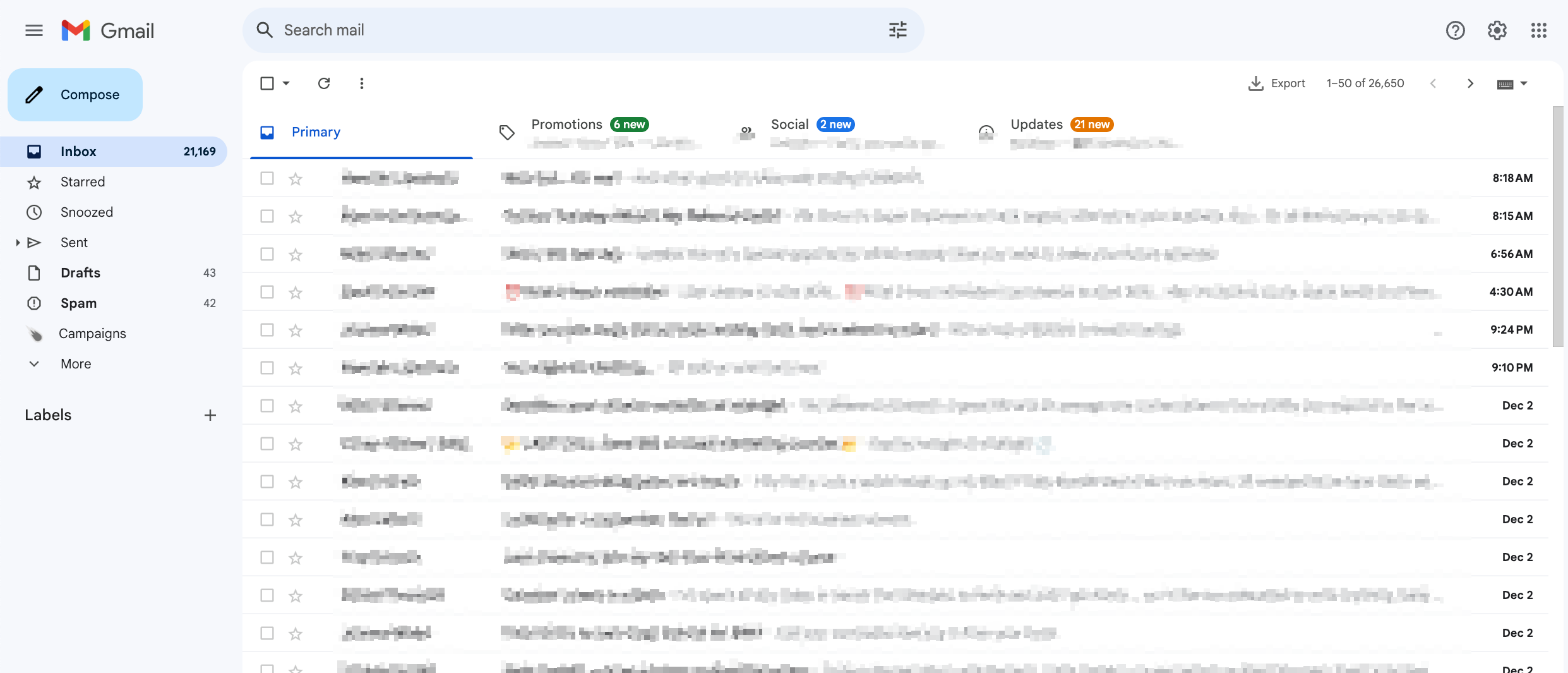Switch to the Promotions tab

click(566, 124)
